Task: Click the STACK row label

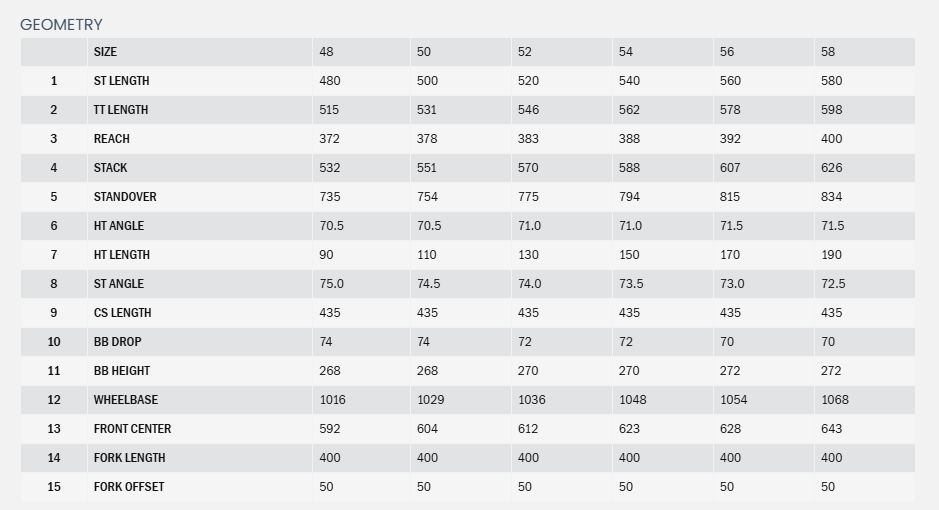Action: 111,168
